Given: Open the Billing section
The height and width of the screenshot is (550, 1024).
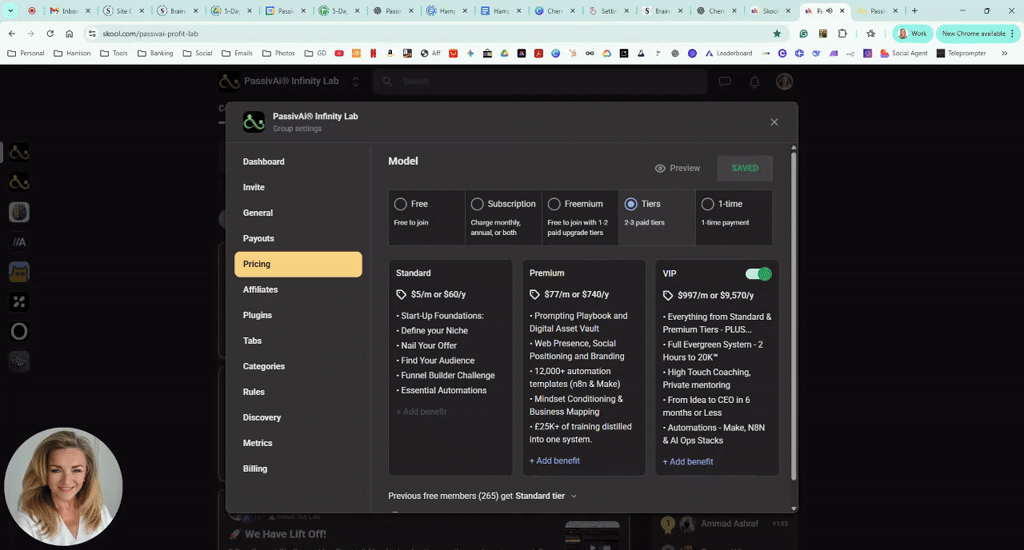Looking at the screenshot, I should 298,468.
